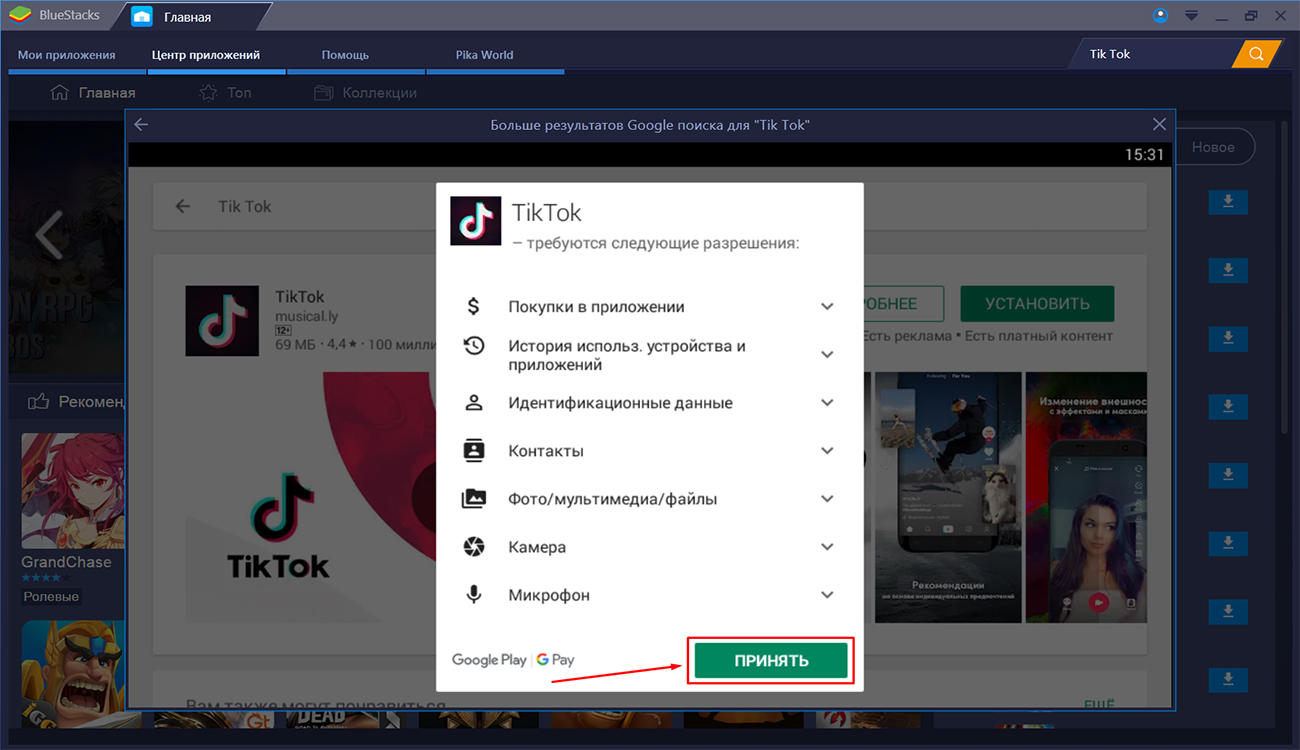Click the identity person icon
The image size is (1300, 750).
[x=474, y=402]
